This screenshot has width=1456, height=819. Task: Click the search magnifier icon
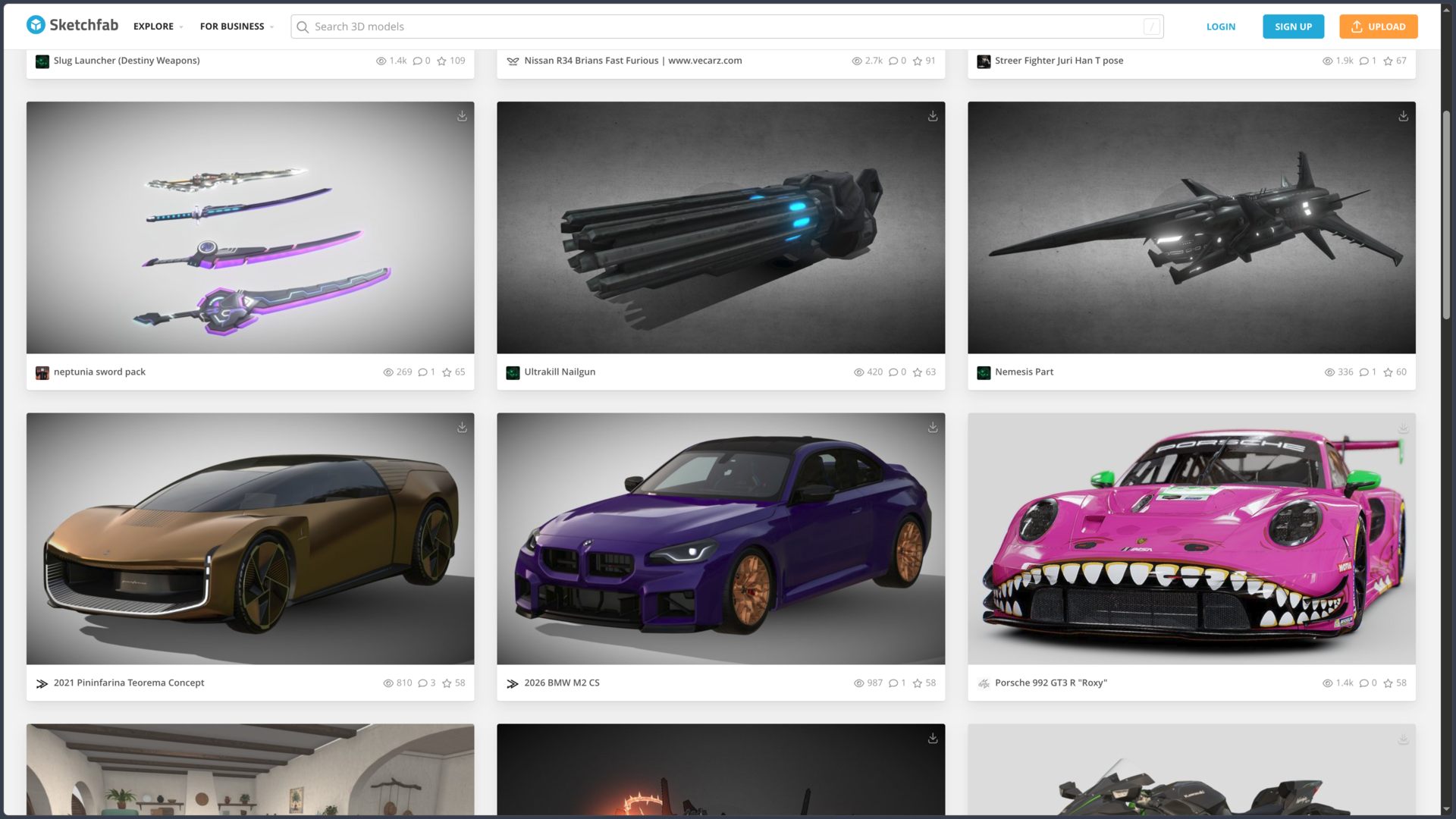tap(303, 27)
